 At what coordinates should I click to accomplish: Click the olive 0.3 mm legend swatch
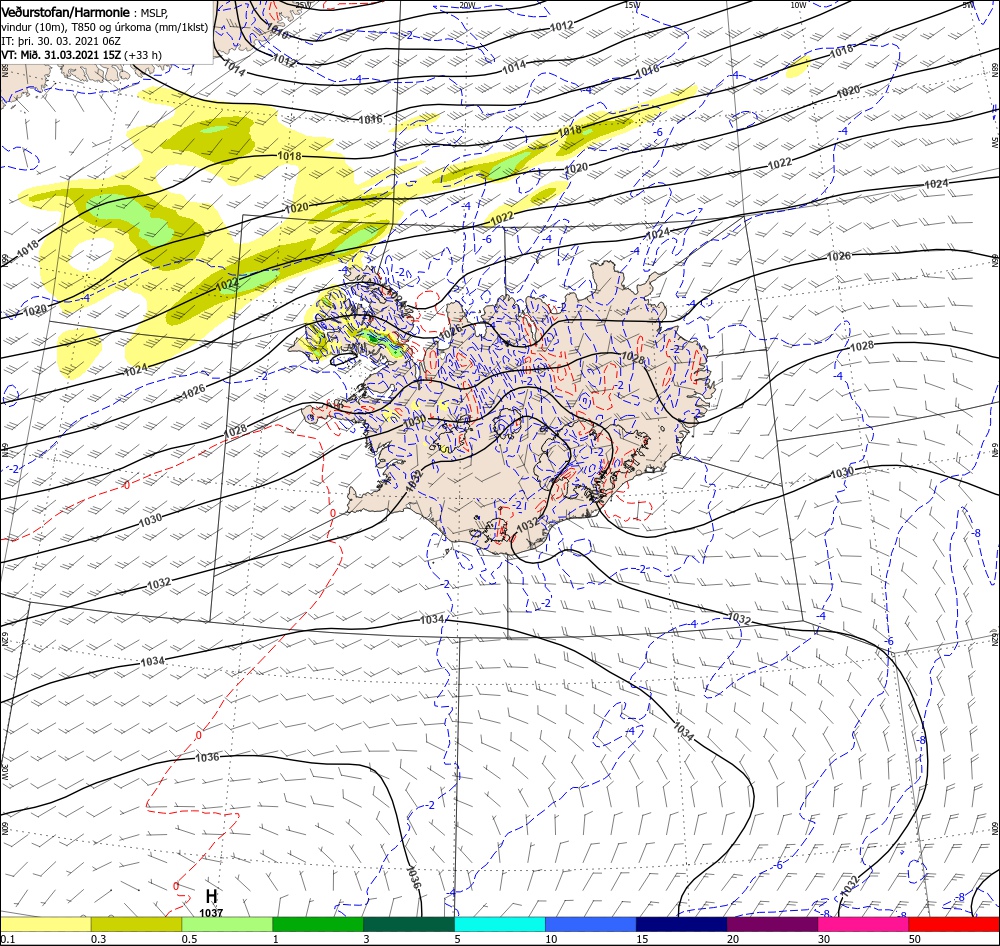click(x=136, y=924)
